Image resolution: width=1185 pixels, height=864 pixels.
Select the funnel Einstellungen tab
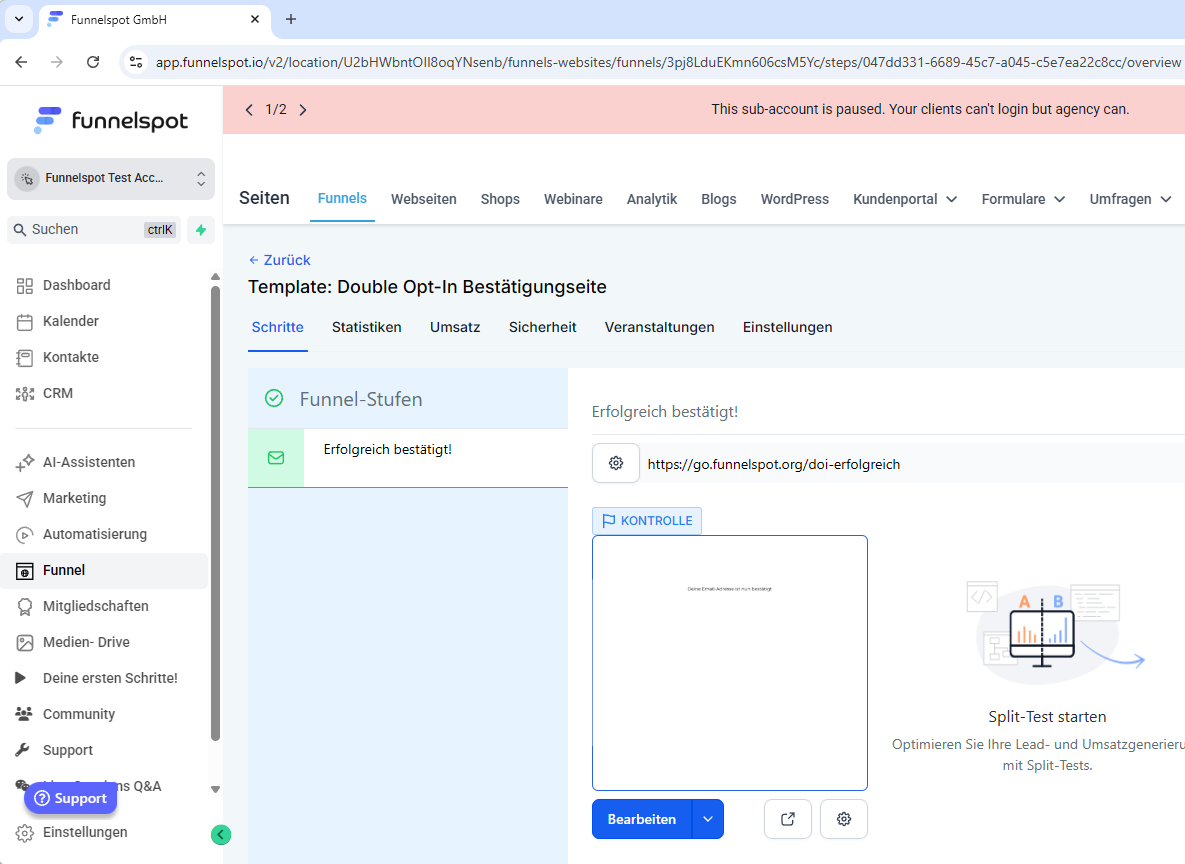pyautogui.click(x=787, y=327)
